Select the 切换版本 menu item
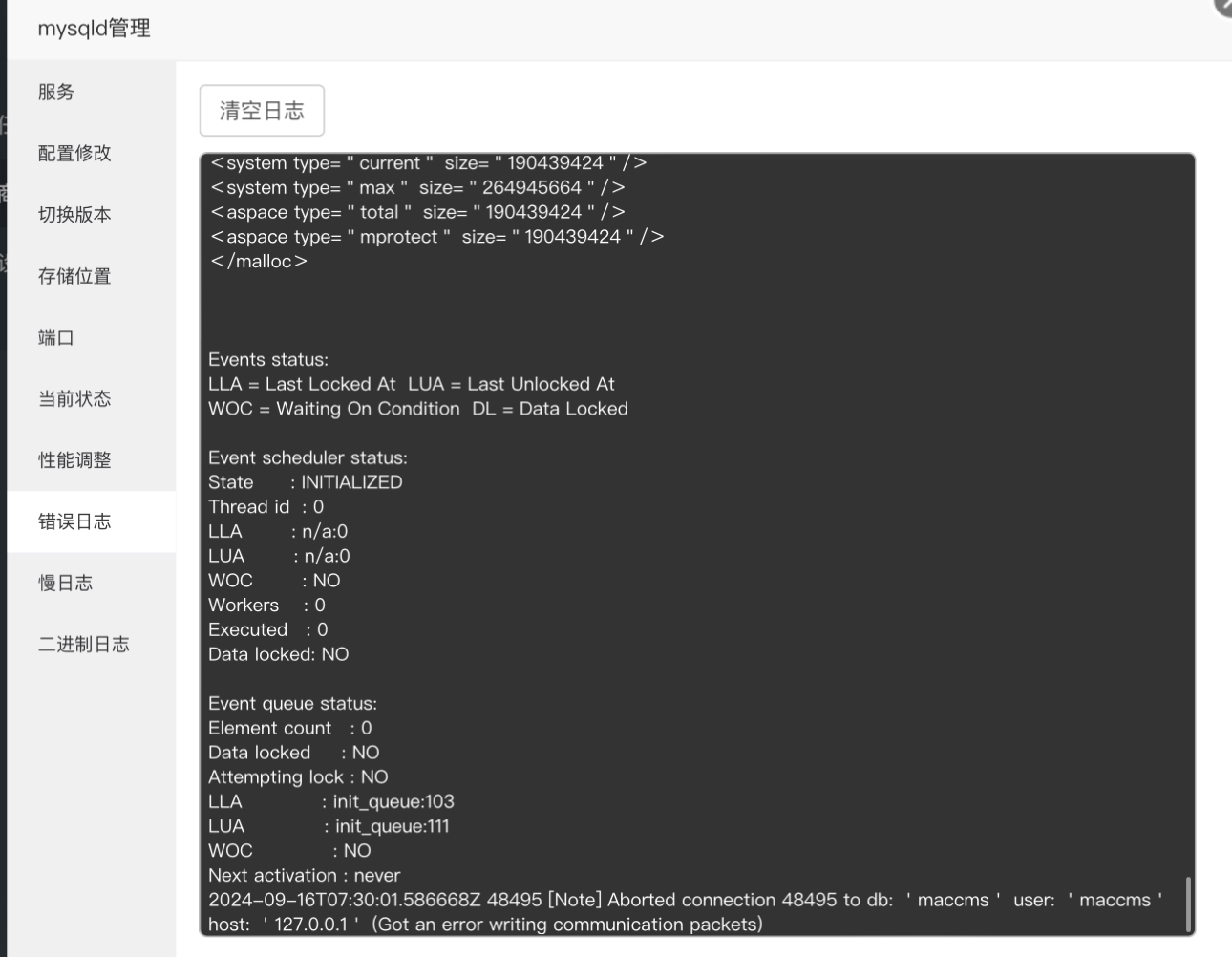Screen dimensions: 1232x957 point(92,215)
